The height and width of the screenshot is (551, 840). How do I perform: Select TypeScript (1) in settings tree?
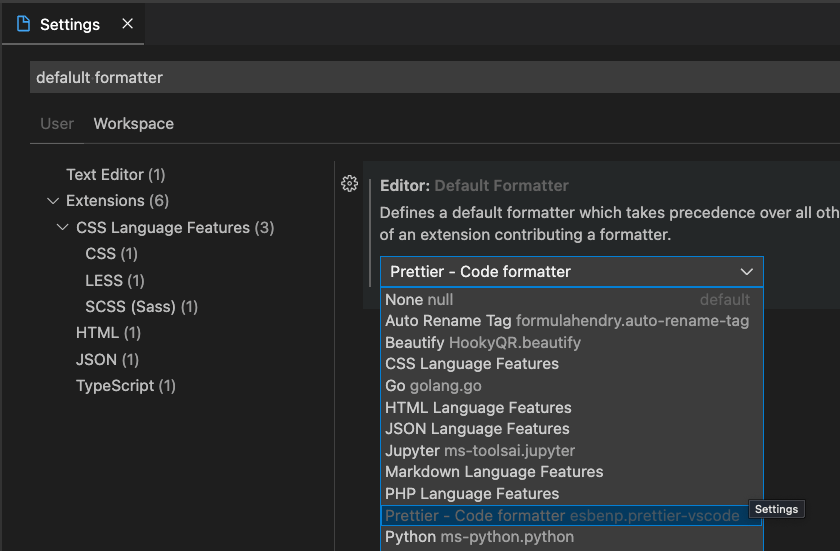click(x=126, y=386)
